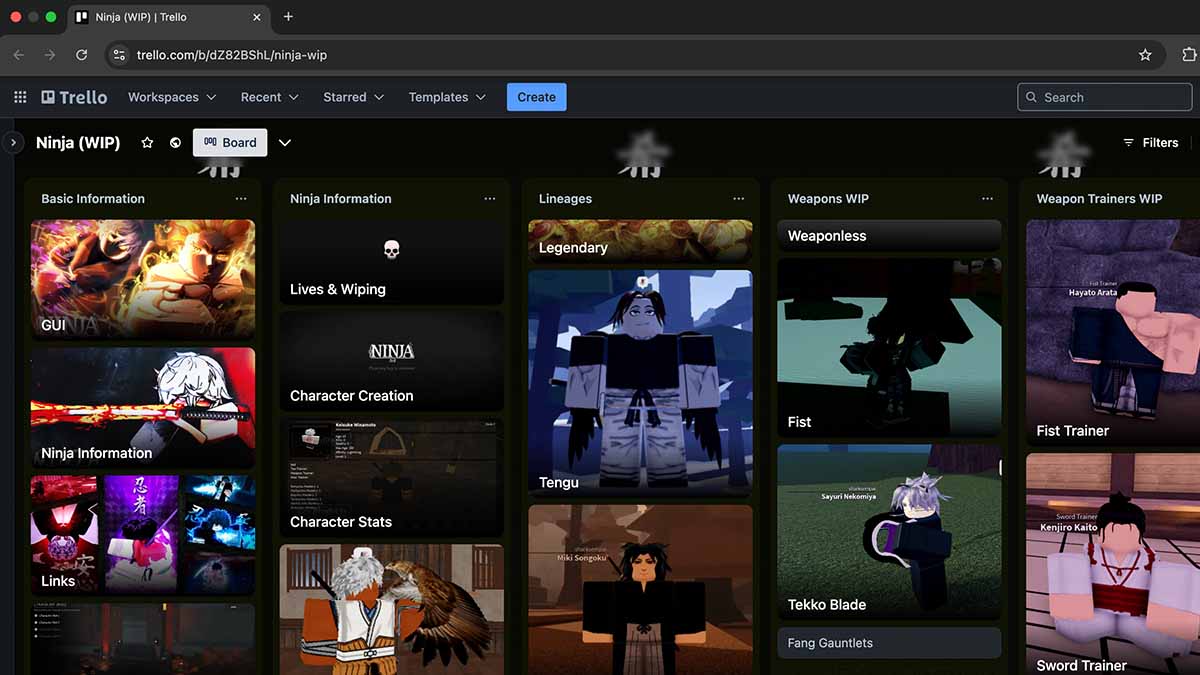Expand the Workspaces dropdown menu

click(x=171, y=97)
